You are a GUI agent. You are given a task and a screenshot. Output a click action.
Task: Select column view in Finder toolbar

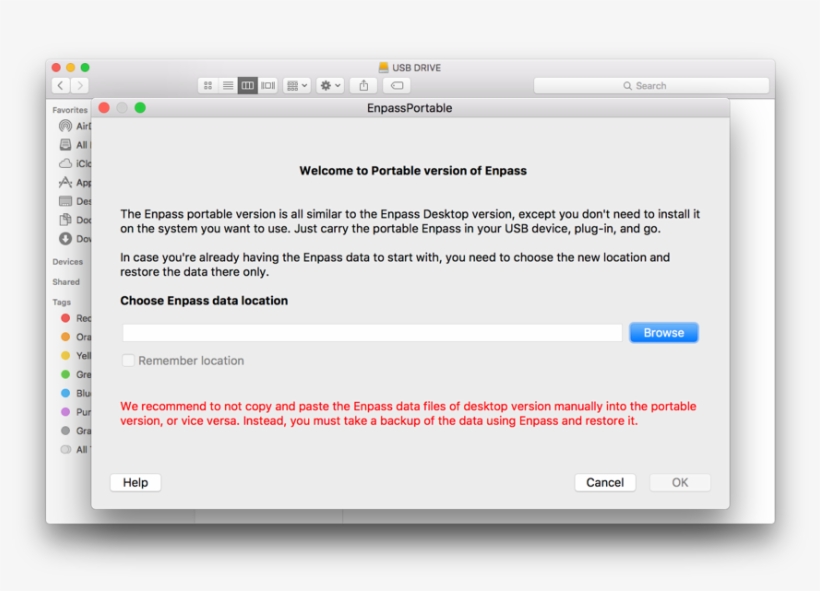[x=247, y=86]
